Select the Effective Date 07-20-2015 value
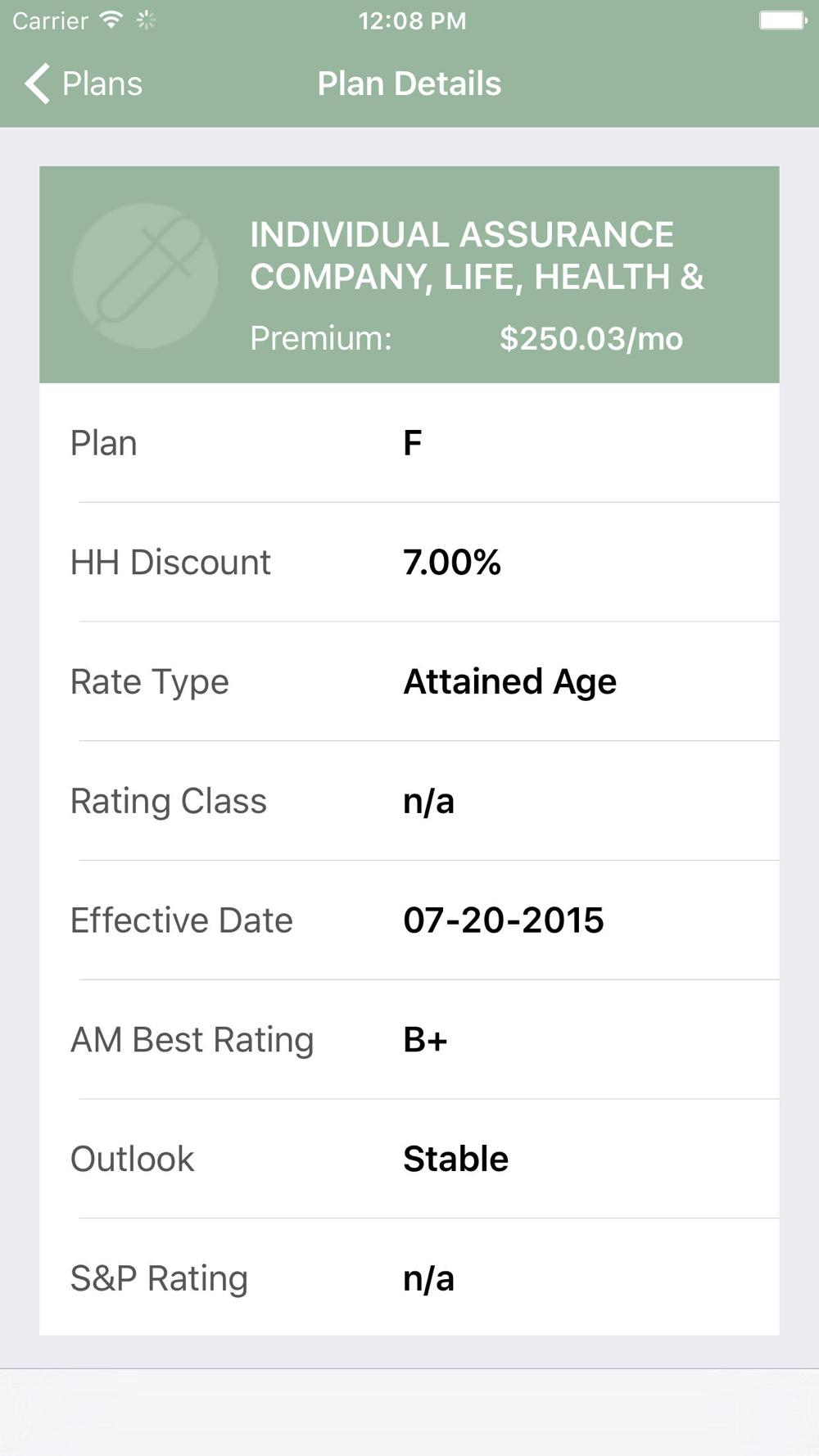The height and width of the screenshot is (1456, 819). point(504,920)
